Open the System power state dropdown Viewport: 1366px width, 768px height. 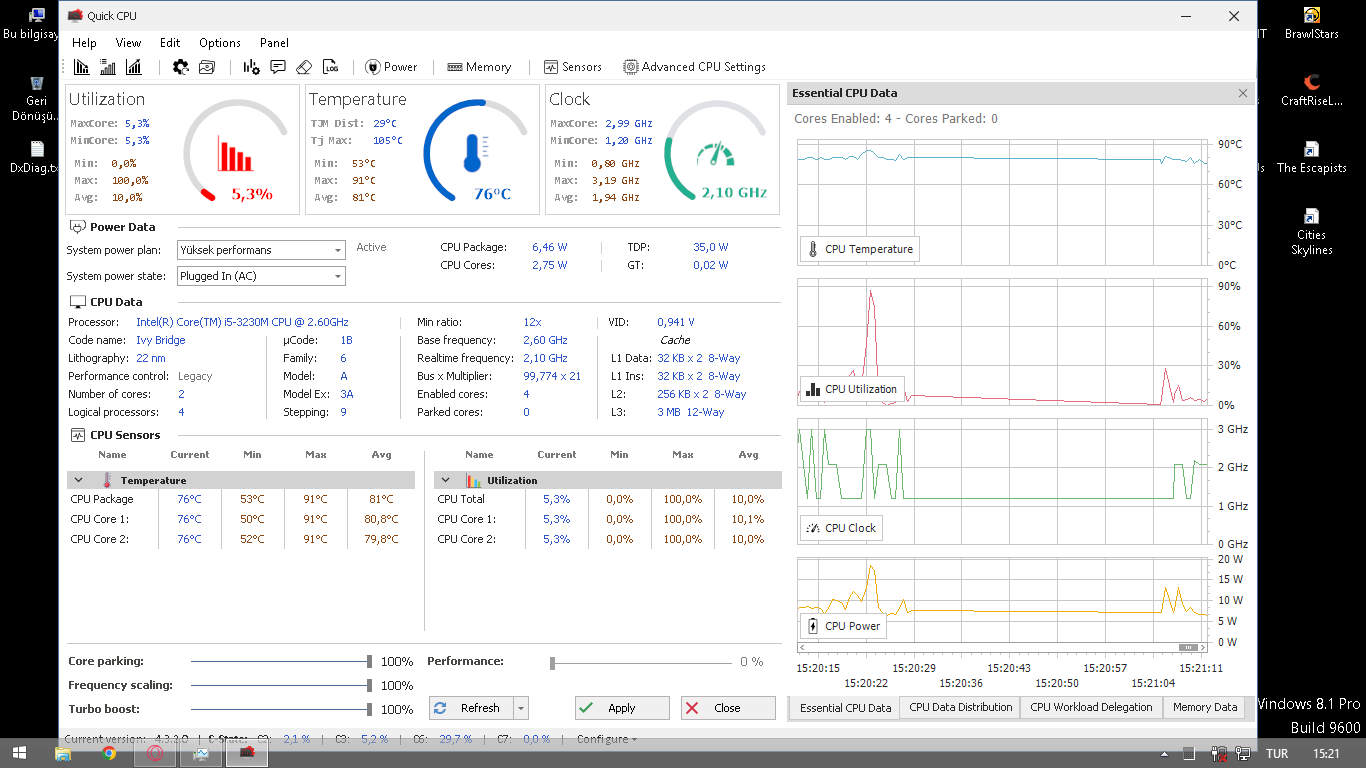[261, 276]
